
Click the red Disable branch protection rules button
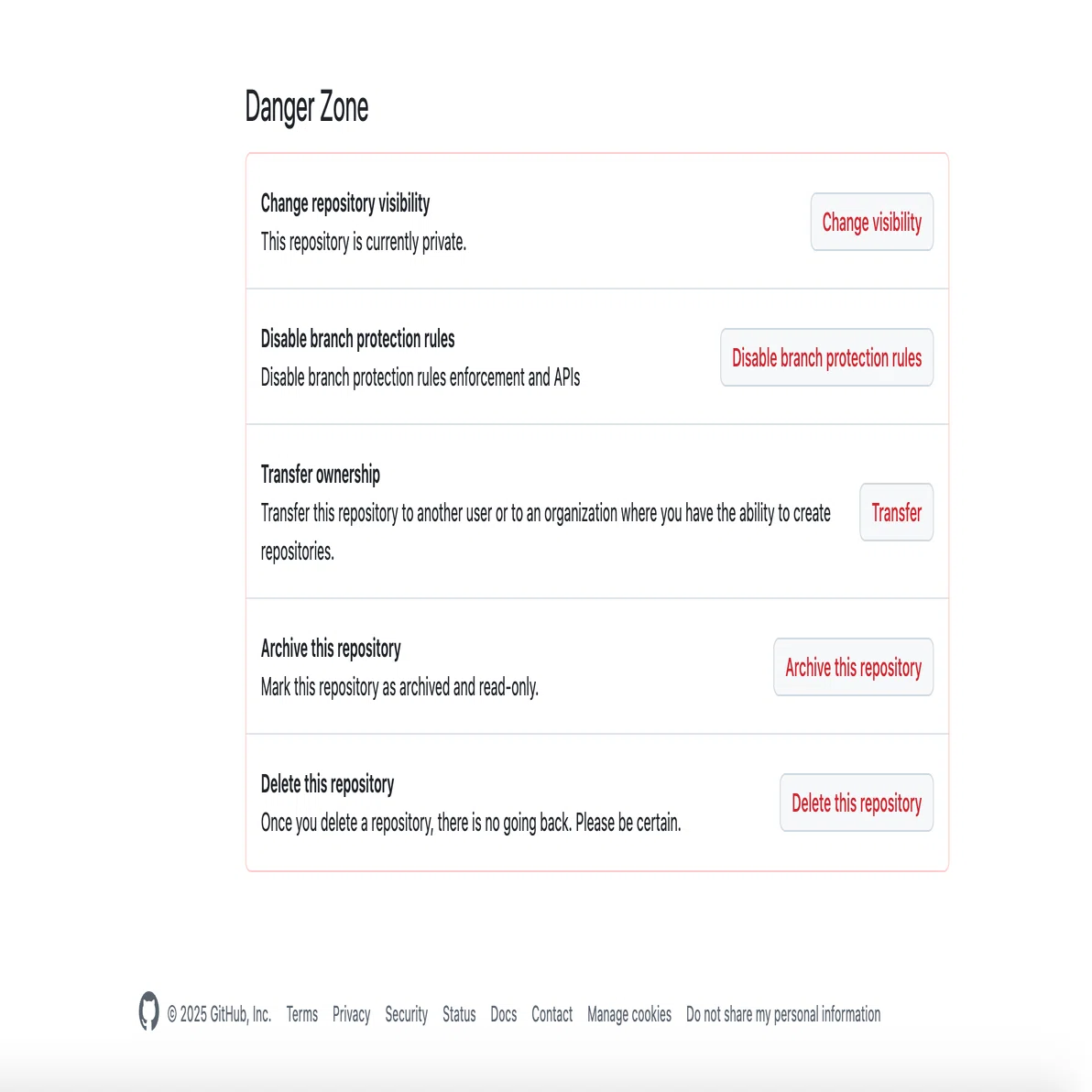(x=826, y=357)
